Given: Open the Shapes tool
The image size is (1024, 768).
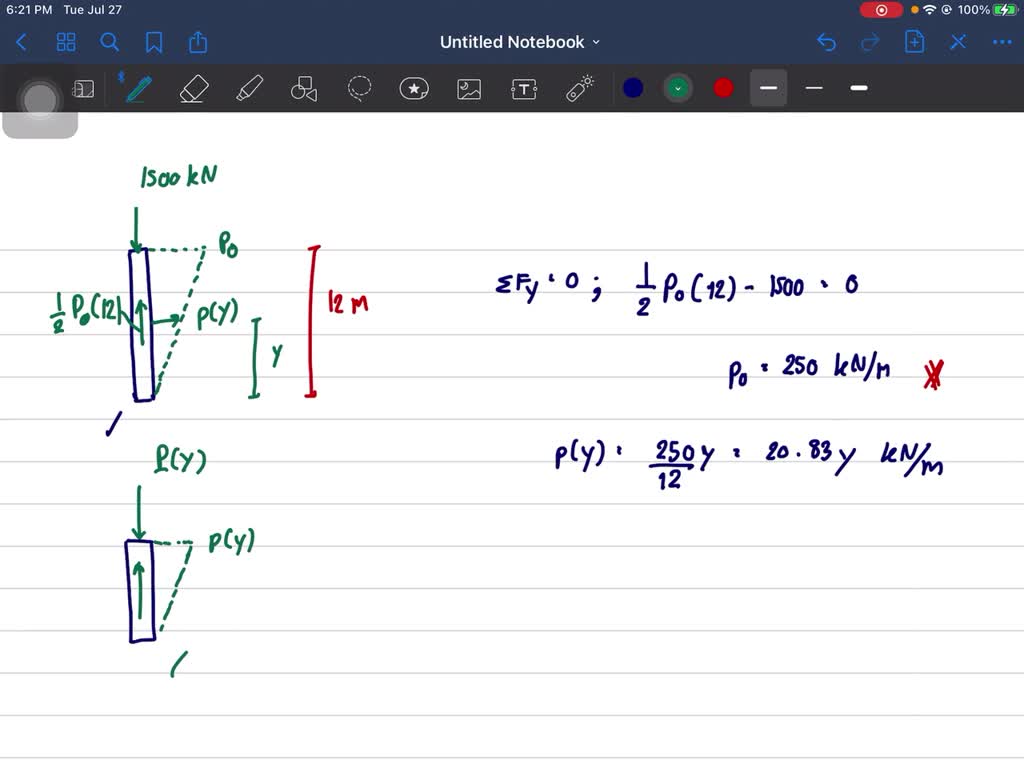Looking at the screenshot, I should (303, 88).
